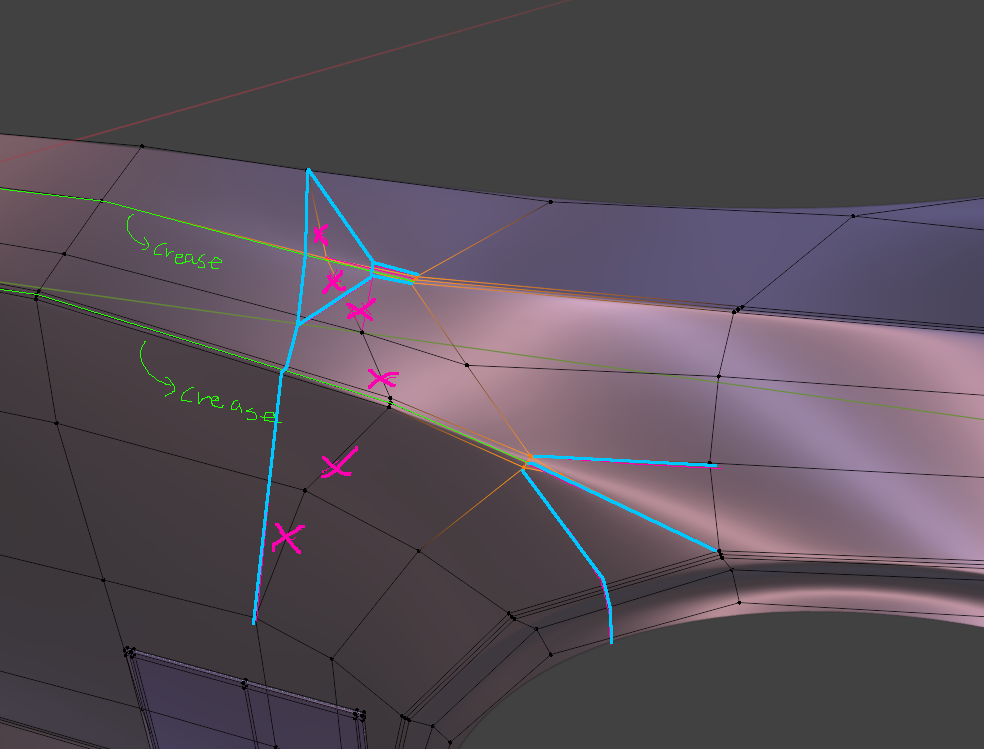Select the vertex at the end of the lower orange edge

tap(419, 551)
